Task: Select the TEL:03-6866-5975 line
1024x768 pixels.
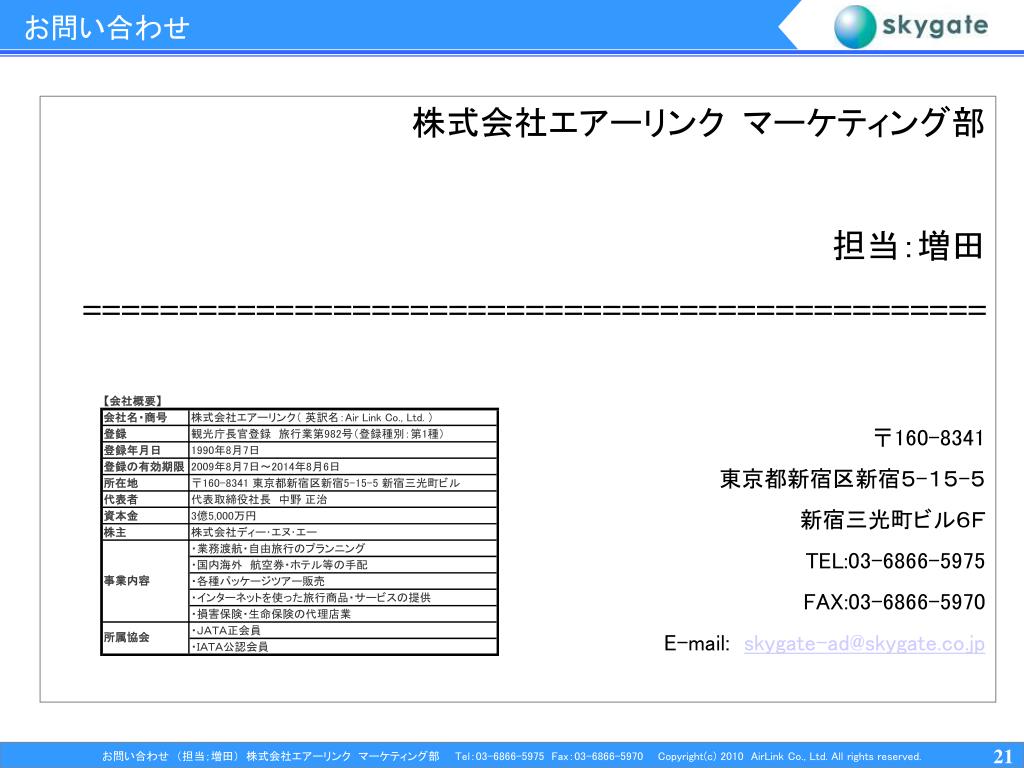Action: point(895,561)
